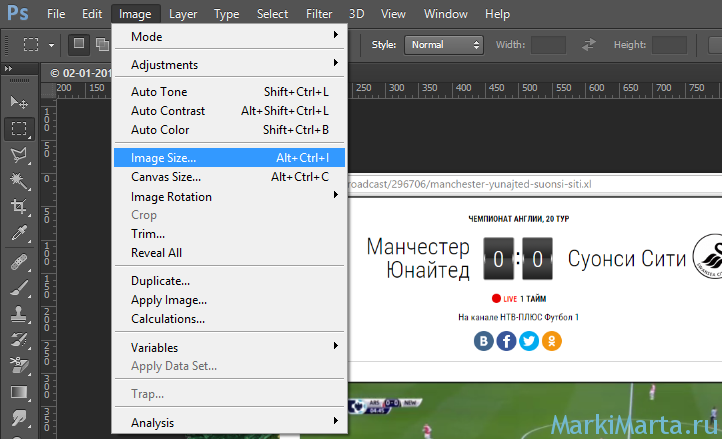Image resolution: width=722 pixels, height=439 pixels.
Task: Choose Calculations menu item
Action: coord(229,319)
